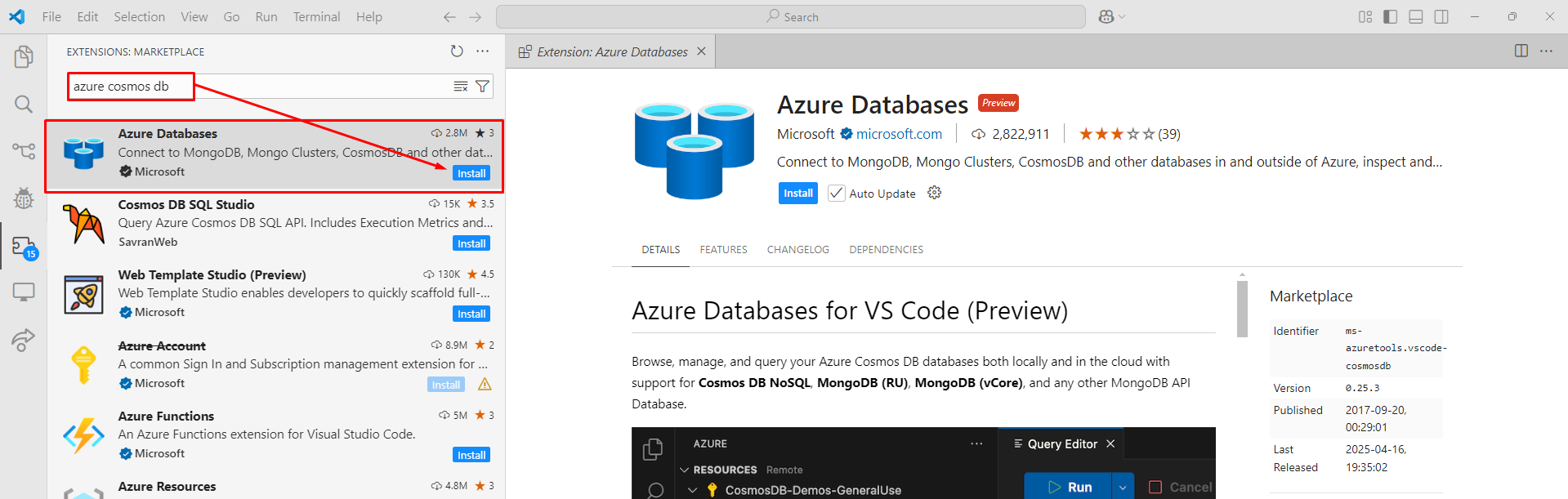Click the Version value 0.25.3
Viewport: 1568px width, 499px height.
(x=1363, y=389)
